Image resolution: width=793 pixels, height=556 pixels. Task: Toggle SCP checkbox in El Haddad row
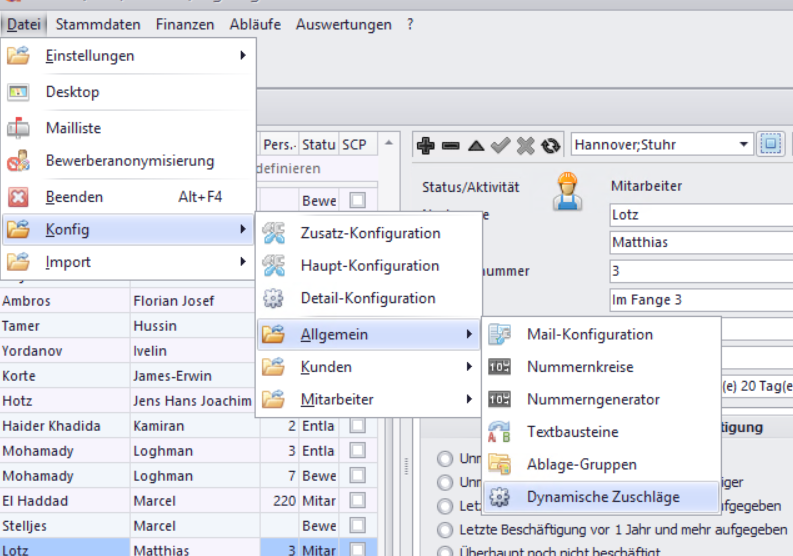click(x=357, y=500)
